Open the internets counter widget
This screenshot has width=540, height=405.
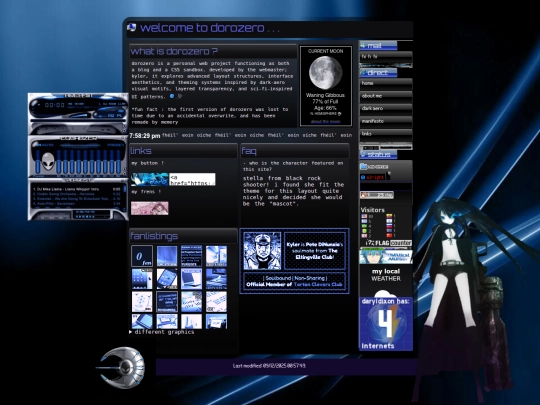pos(386,324)
